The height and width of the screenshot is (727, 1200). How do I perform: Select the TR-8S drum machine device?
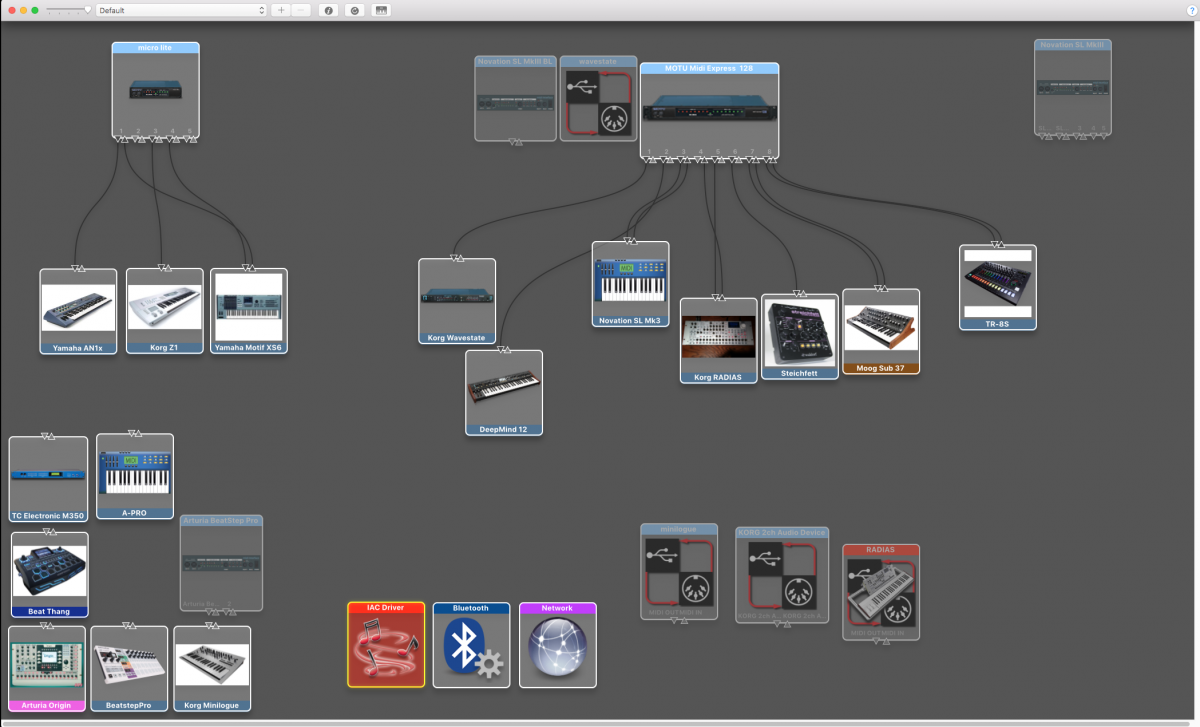click(x=997, y=287)
